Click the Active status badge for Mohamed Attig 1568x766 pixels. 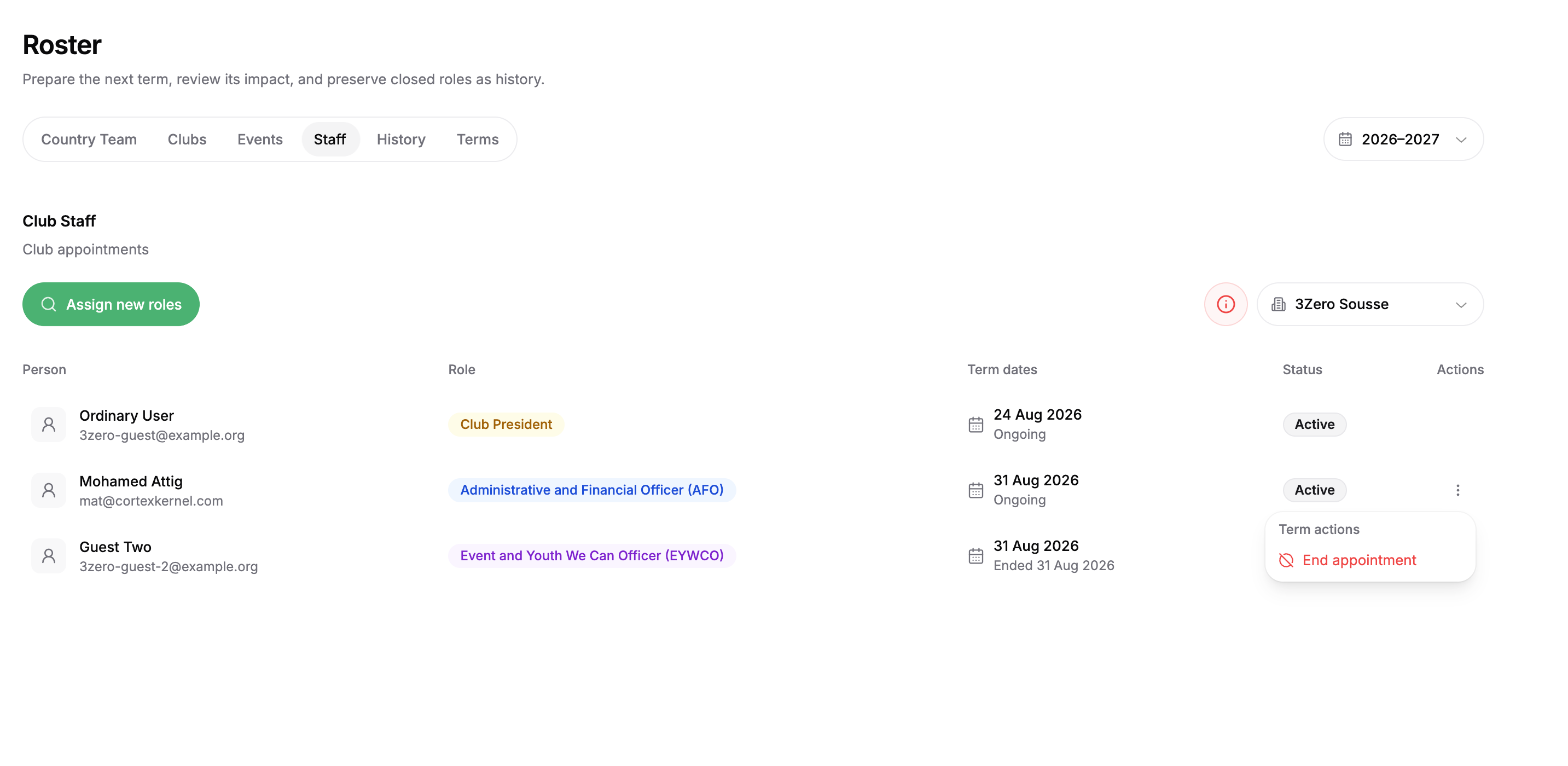(1314, 490)
